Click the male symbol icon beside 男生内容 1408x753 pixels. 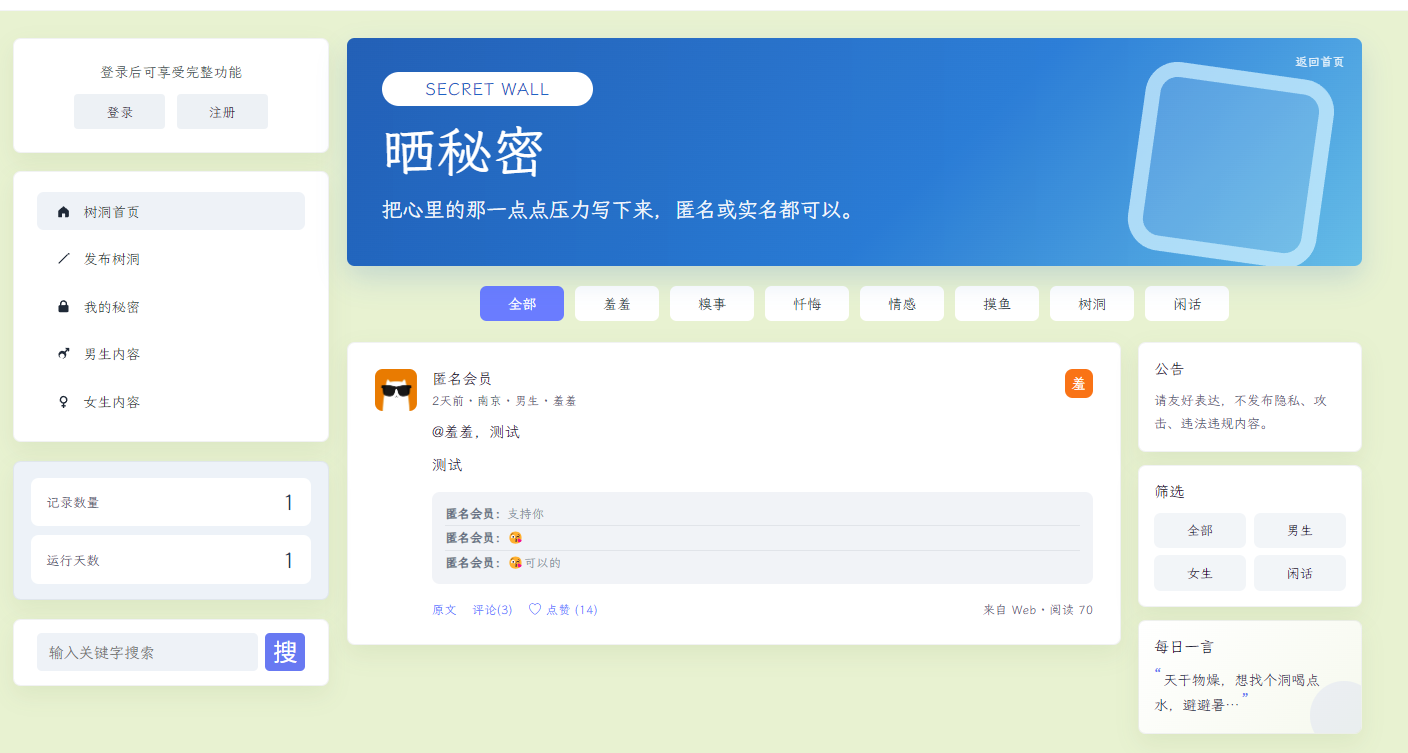click(x=64, y=354)
